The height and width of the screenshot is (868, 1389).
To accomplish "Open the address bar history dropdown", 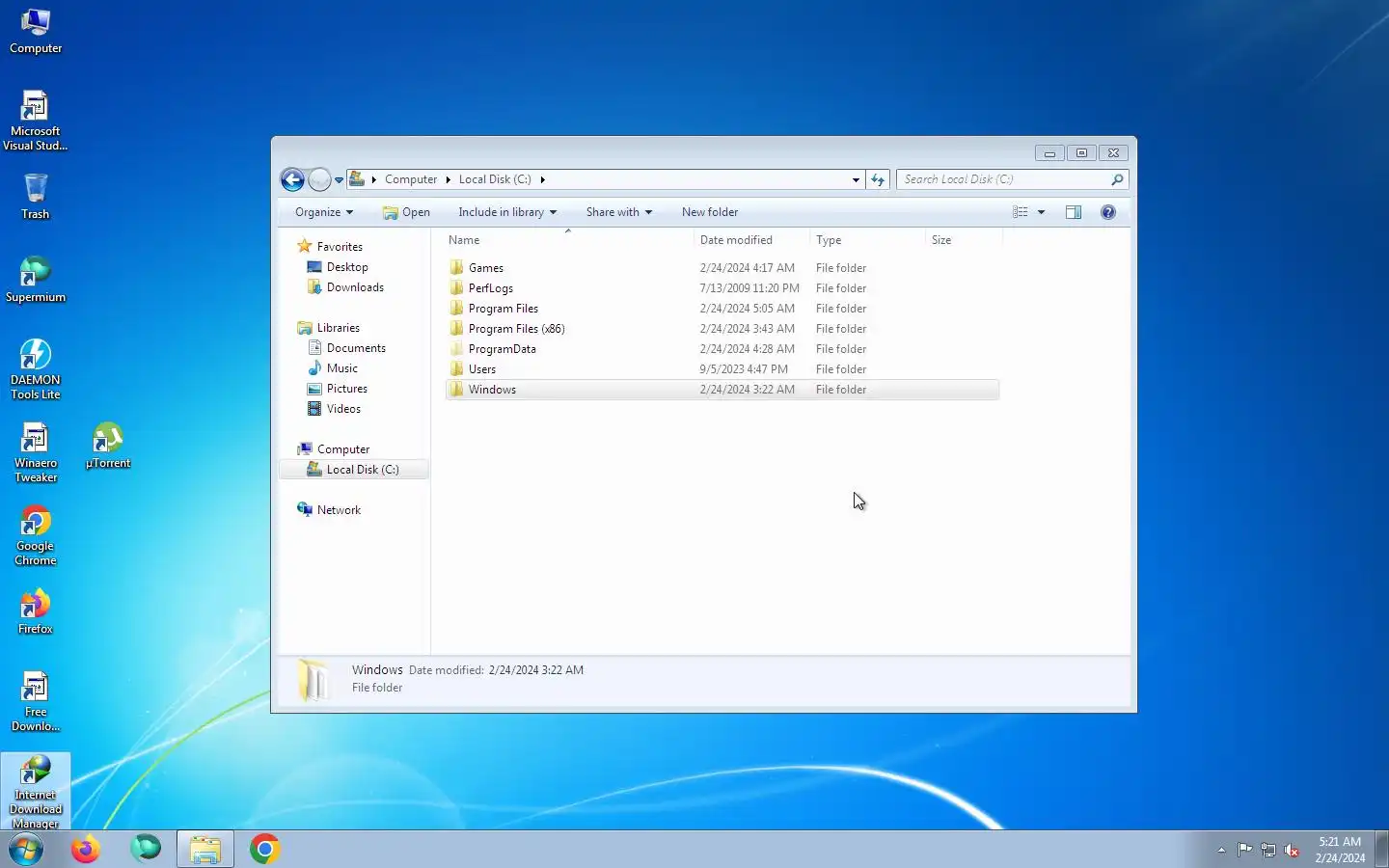I will point(856,179).
